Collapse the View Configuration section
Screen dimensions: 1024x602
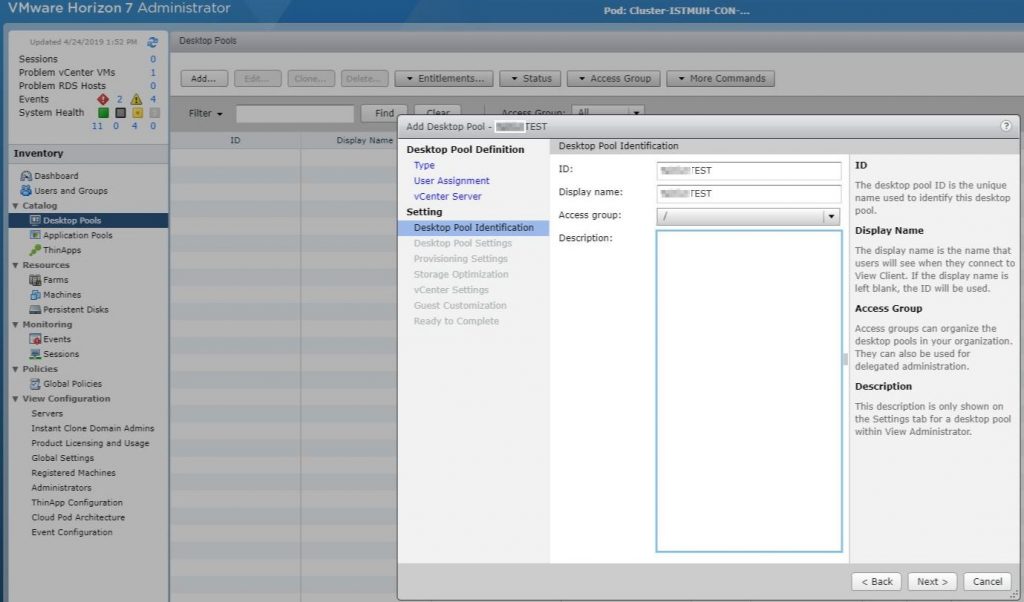(x=15, y=399)
